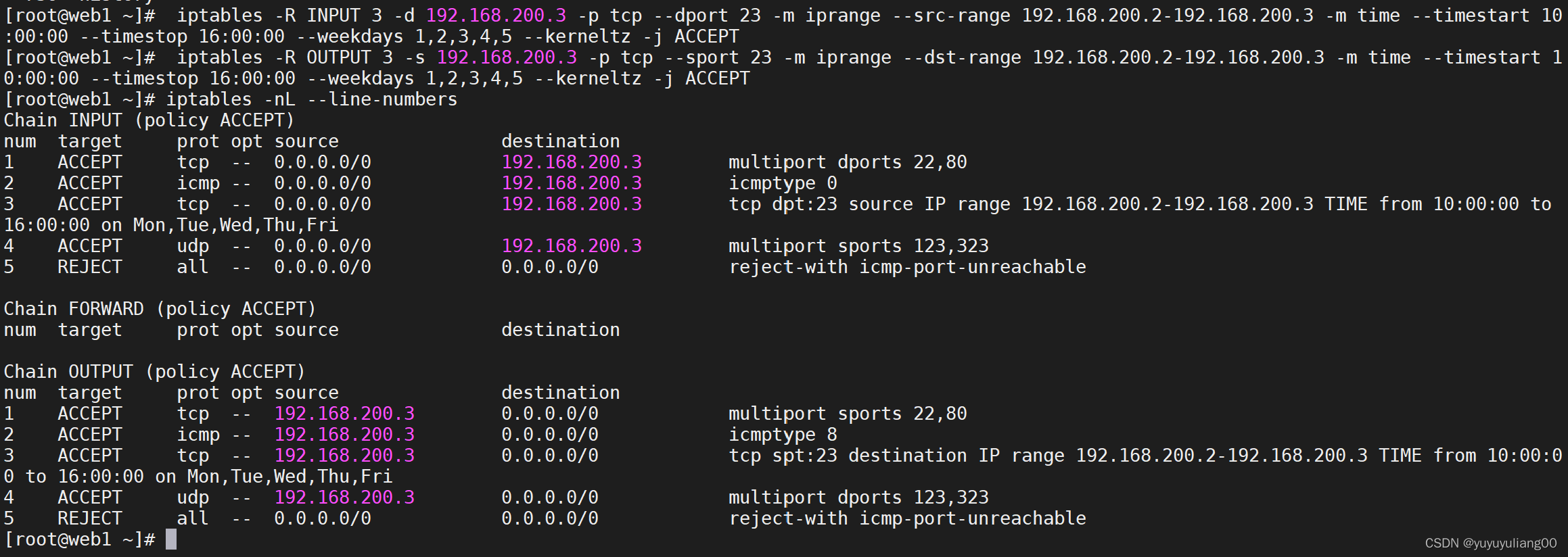Click '--kerneltz' in the OUTPUT replace command

(593, 78)
